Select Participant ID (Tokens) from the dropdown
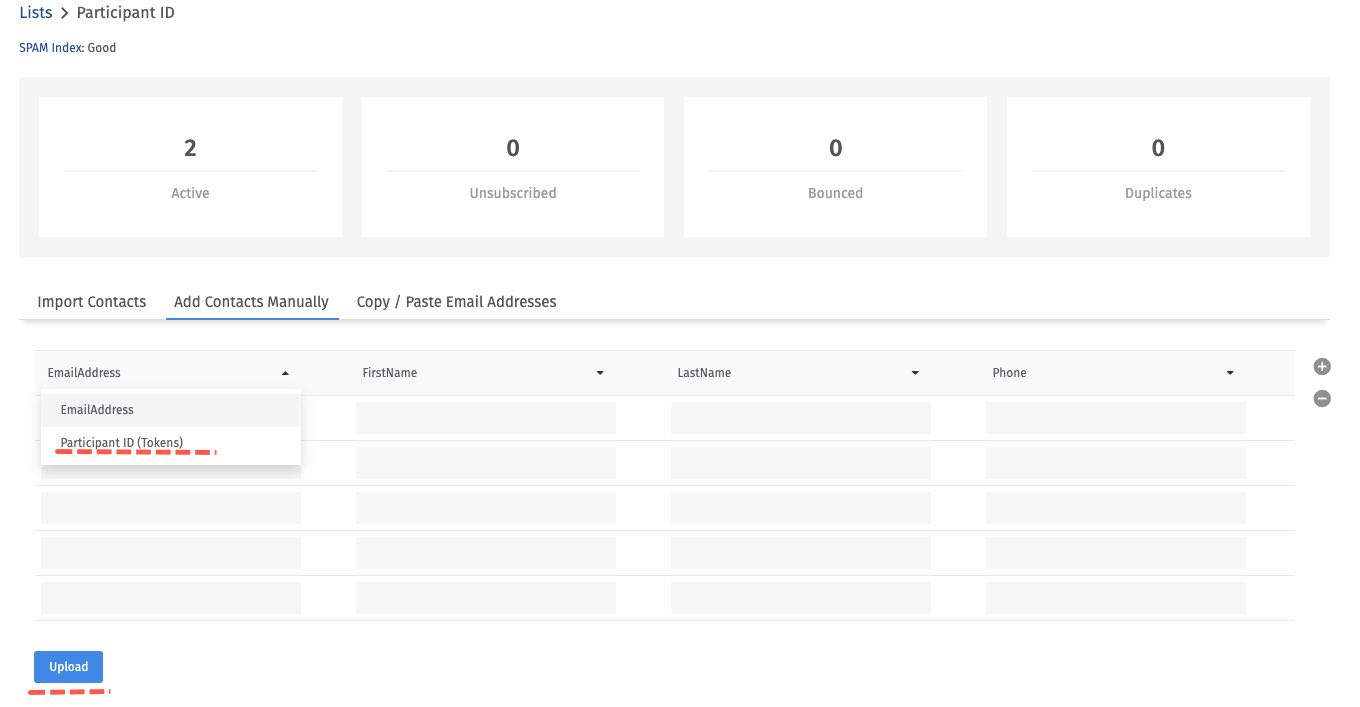Image resolution: width=1360 pixels, height=707 pixels. (x=122, y=442)
